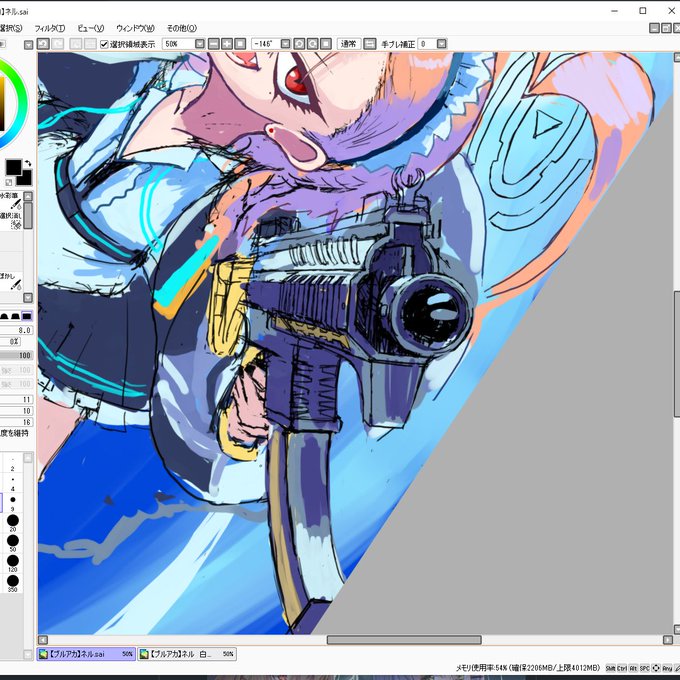Click the brush size 8.0 field

[x=16, y=330]
